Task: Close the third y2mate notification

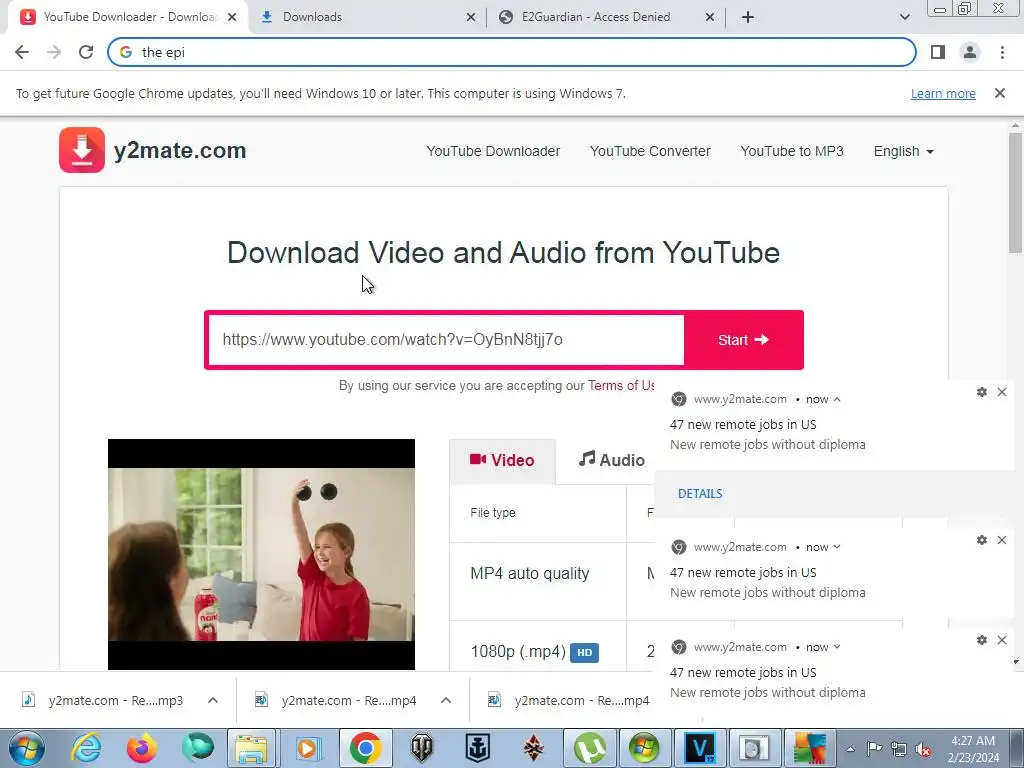Action: [1002, 640]
